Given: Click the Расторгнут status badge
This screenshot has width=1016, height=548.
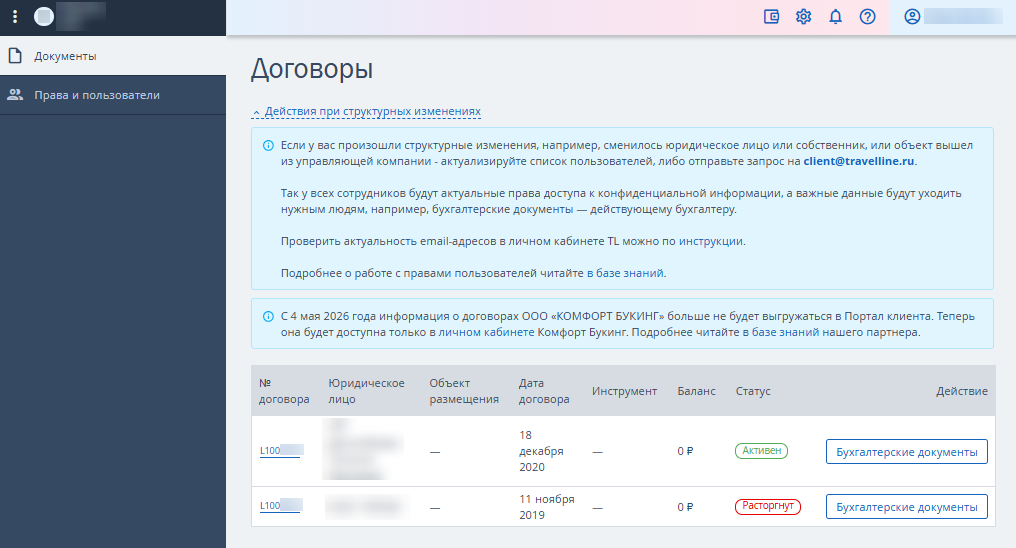Looking at the screenshot, I should [768, 506].
